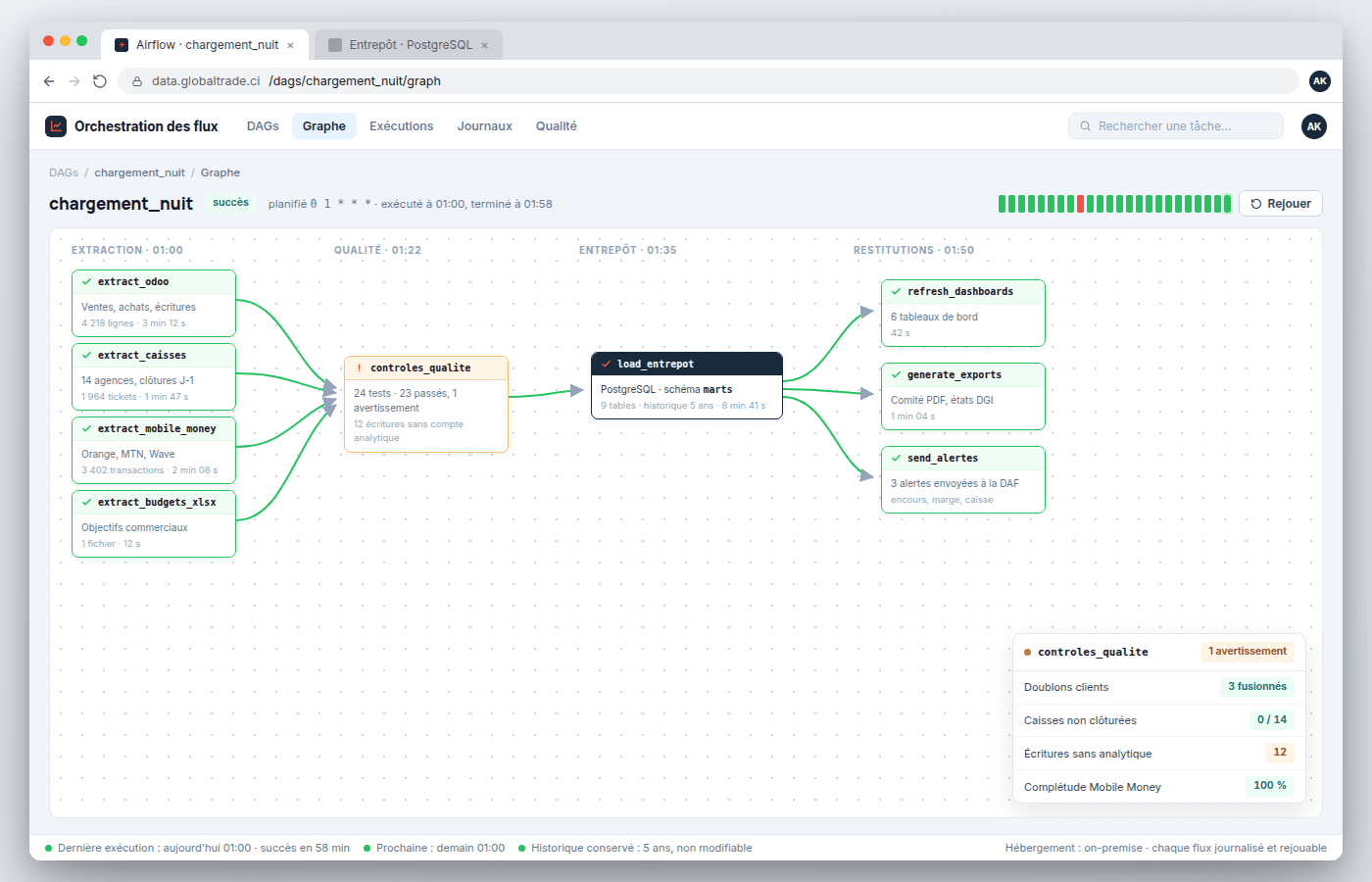Screen dimensions: 1372x882
Task: Click the RESTITUTIONS · 01:50 stage label
Action: coord(913,251)
